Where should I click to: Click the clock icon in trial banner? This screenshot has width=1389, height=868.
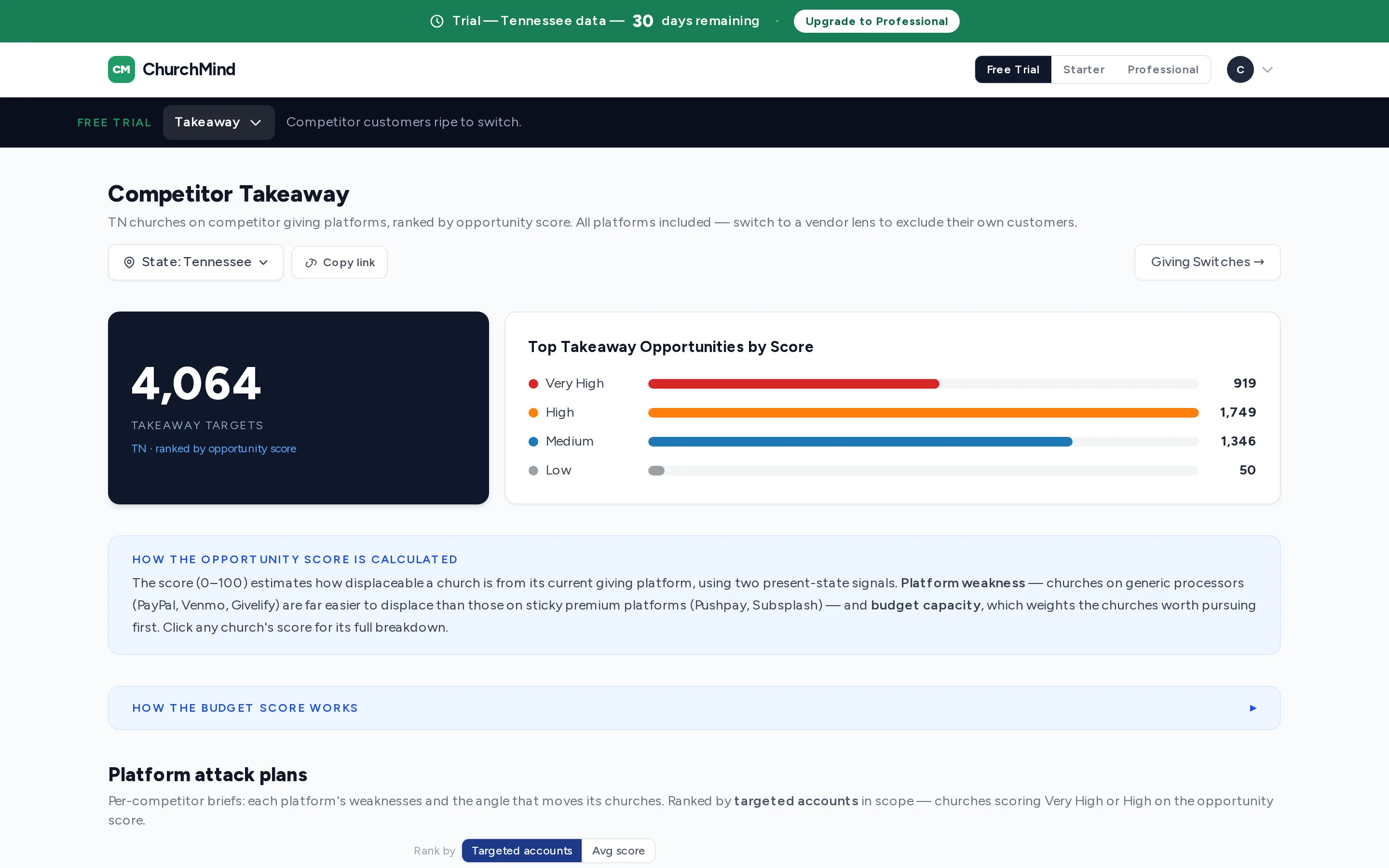pos(437,21)
